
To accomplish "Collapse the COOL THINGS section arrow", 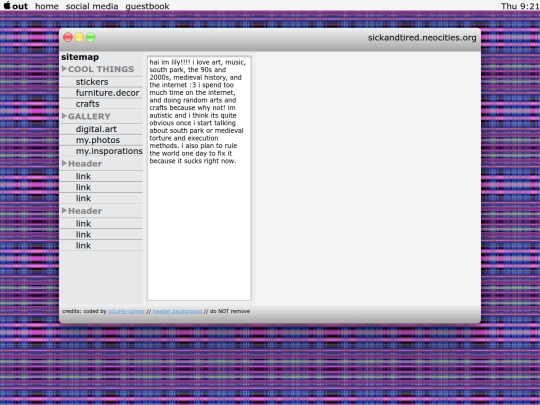I will pos(64,69).
